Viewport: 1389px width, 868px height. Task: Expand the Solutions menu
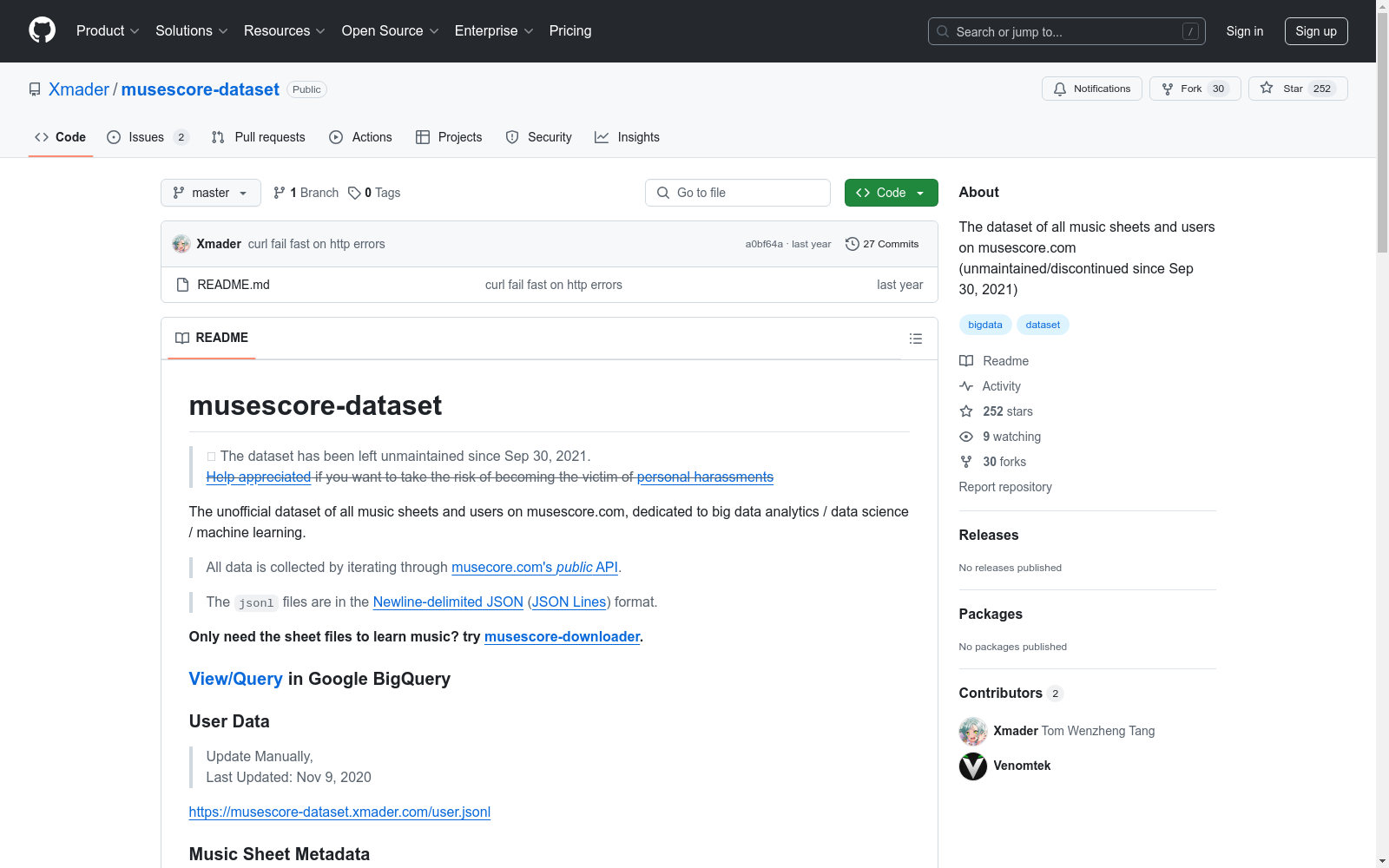coord(192,30)
